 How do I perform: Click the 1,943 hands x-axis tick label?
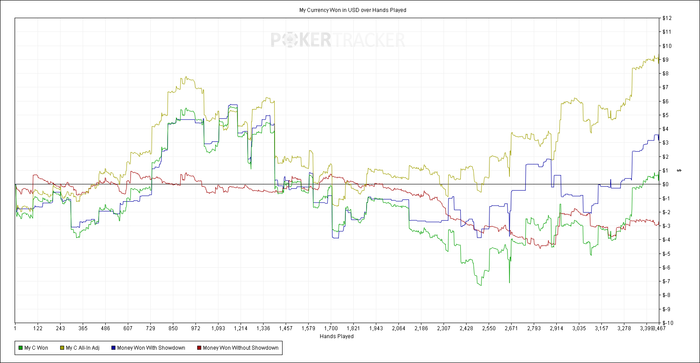(376, 329)
